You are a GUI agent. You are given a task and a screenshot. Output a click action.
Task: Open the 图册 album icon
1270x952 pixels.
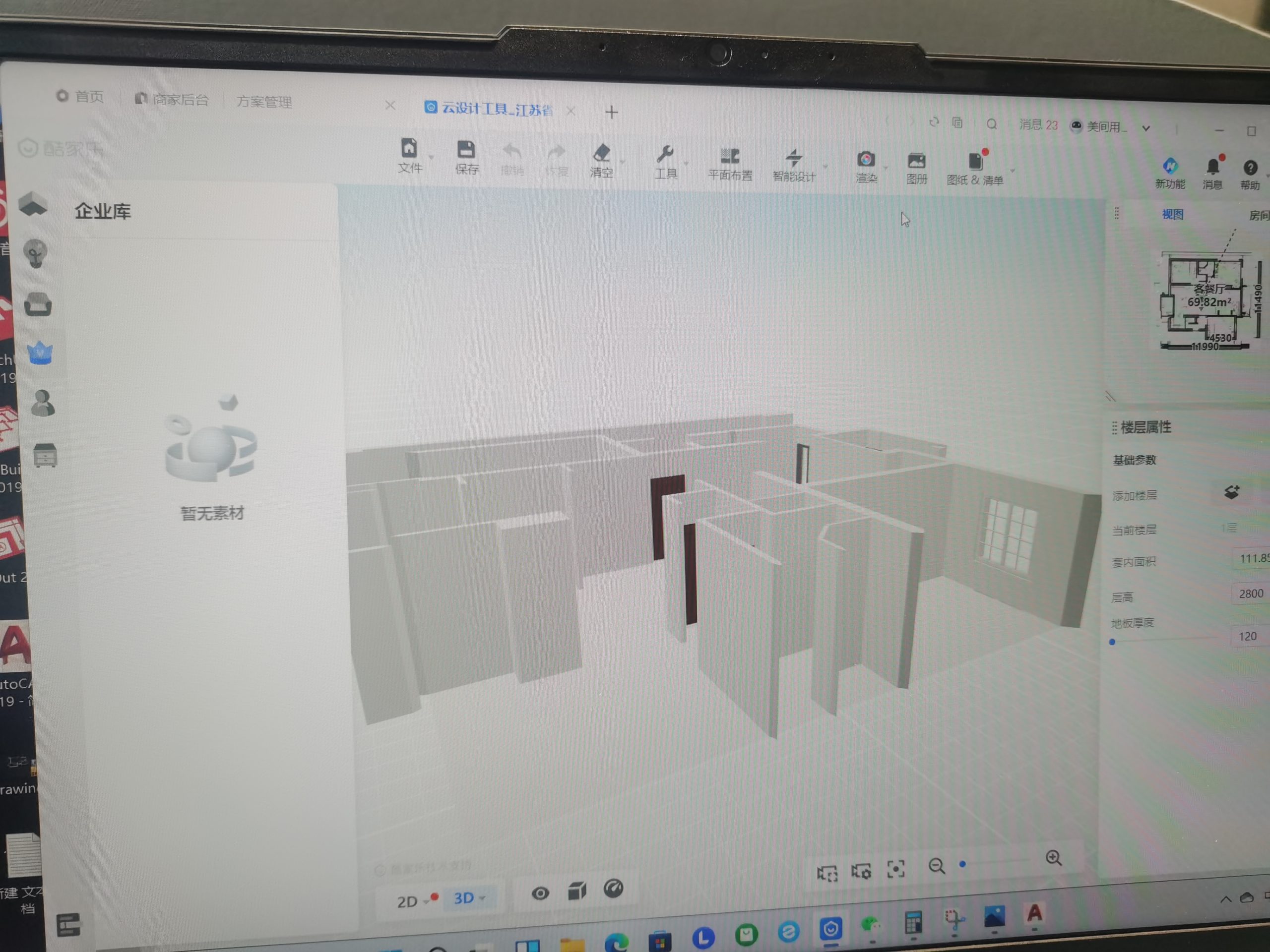916,162
